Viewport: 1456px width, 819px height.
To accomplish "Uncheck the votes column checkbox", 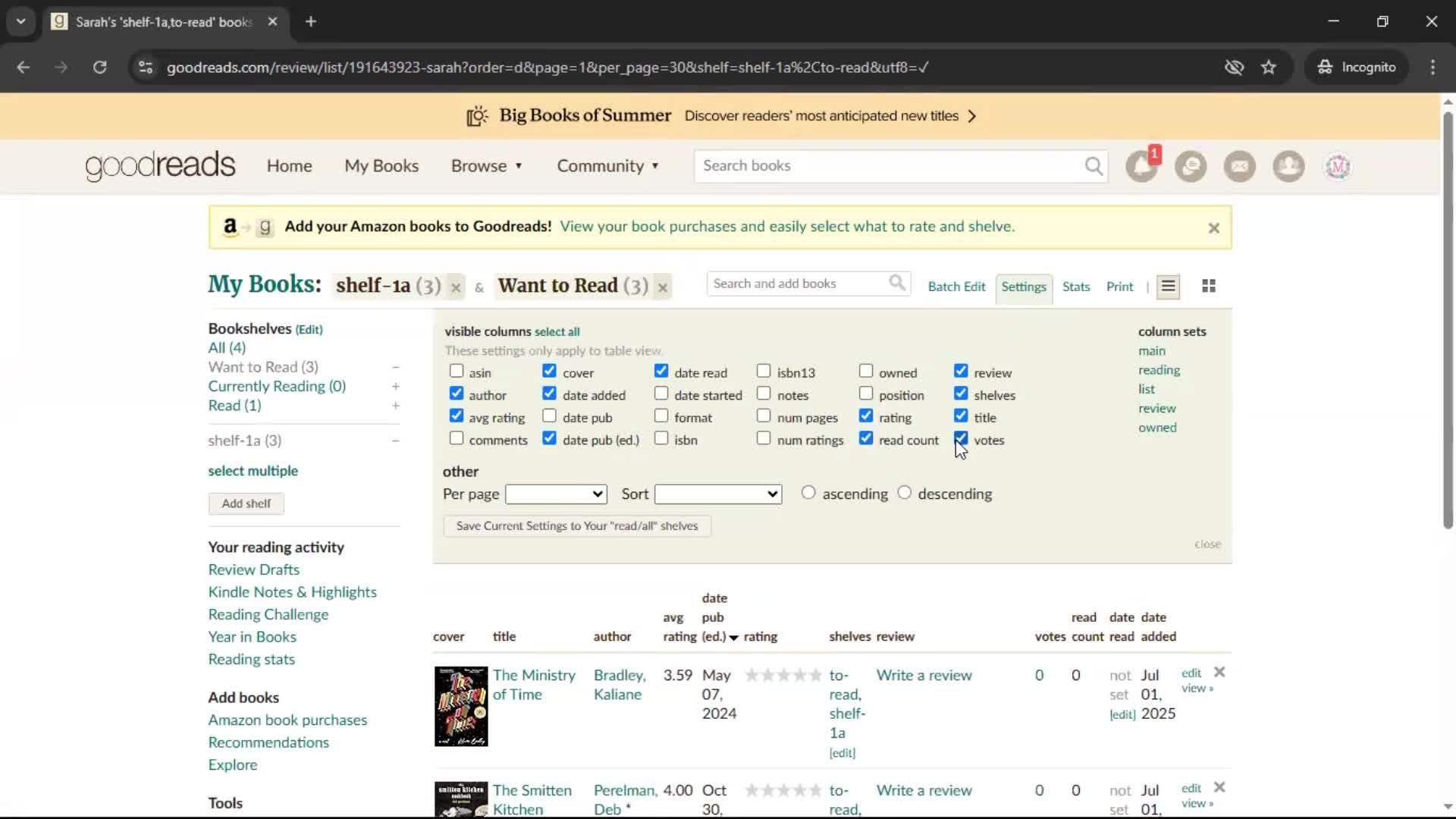I will pyautogui.click(x=961, y=438).
